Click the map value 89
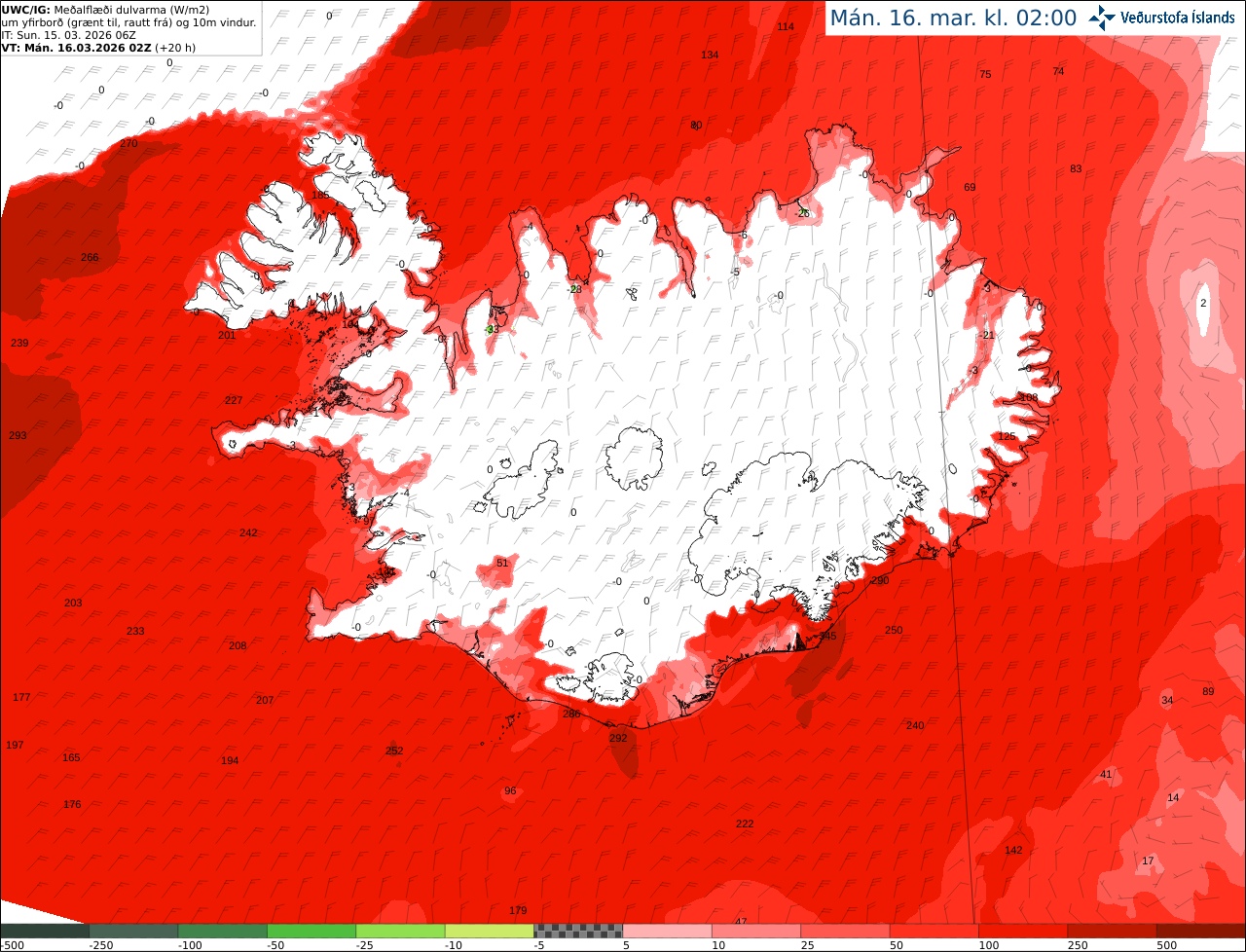The height and width of the screenshot is (952, 1246). point(1208,691)
